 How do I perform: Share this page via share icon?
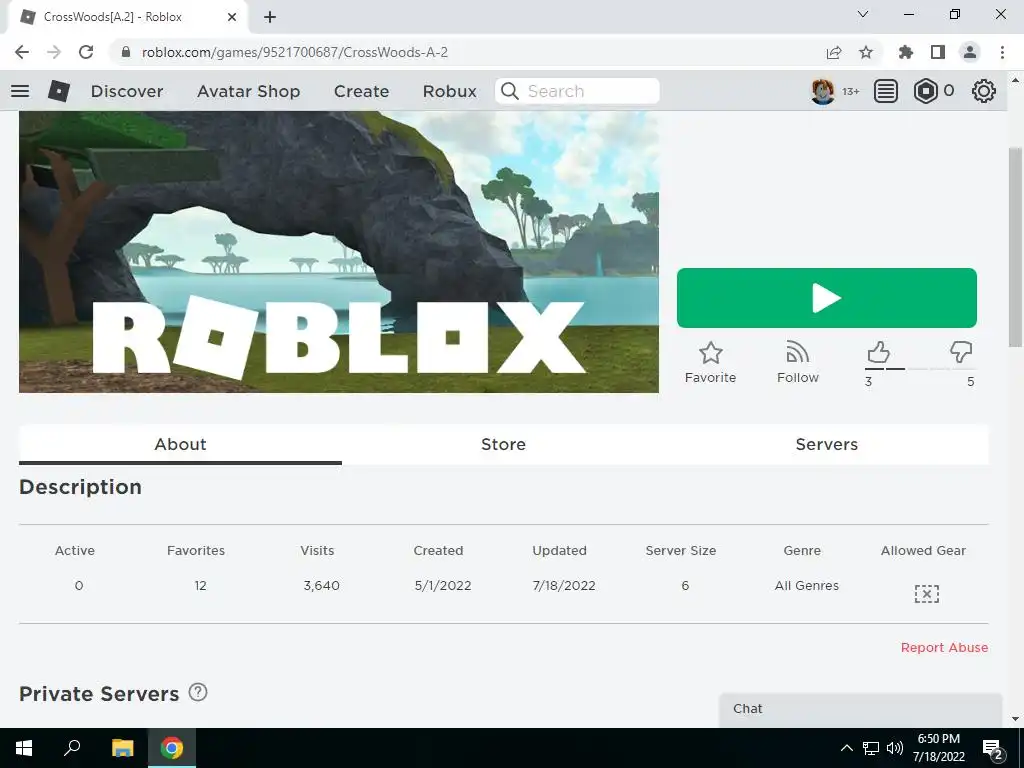click(834, 52)
